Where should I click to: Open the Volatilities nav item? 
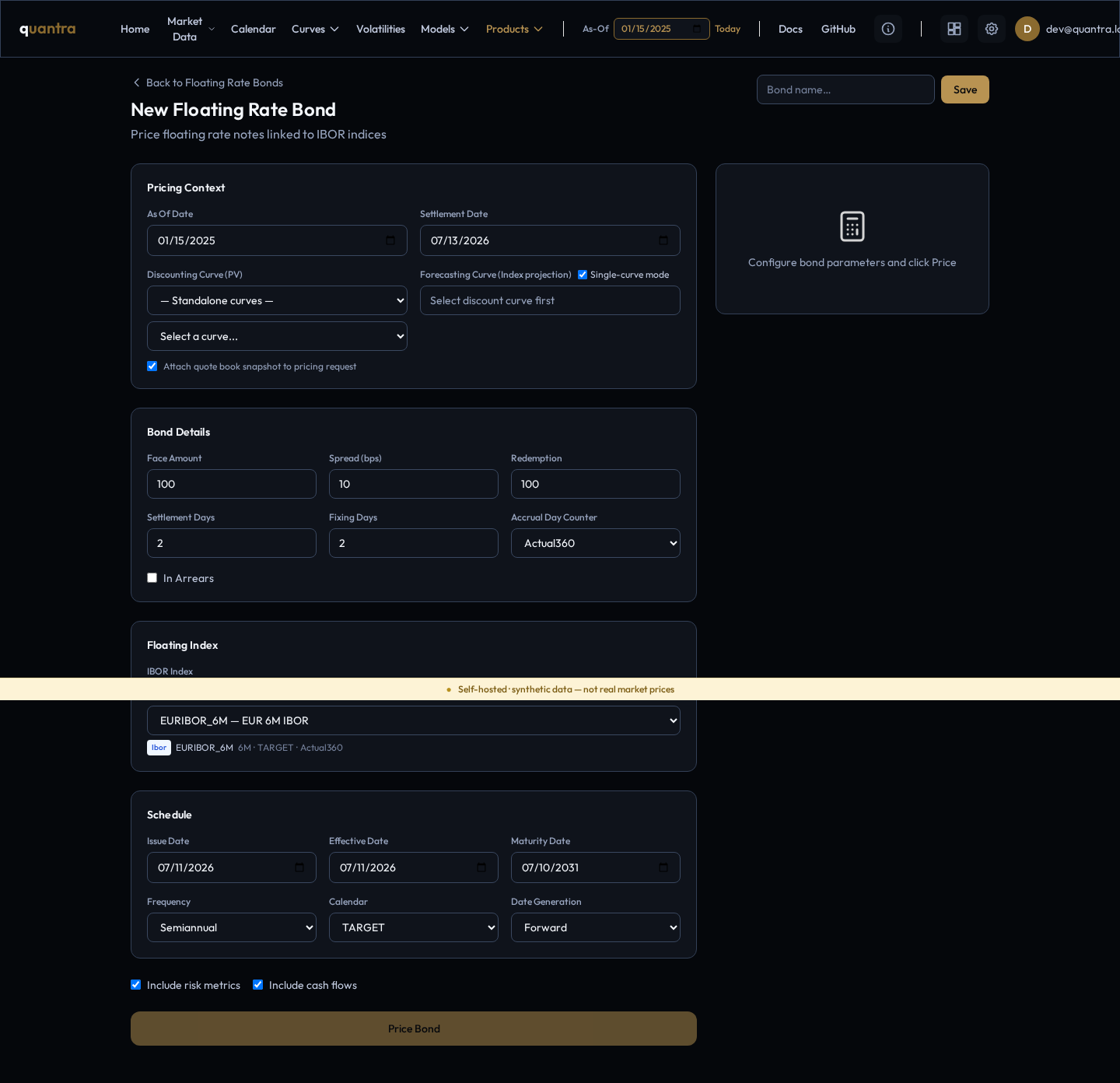click(380, 29)
